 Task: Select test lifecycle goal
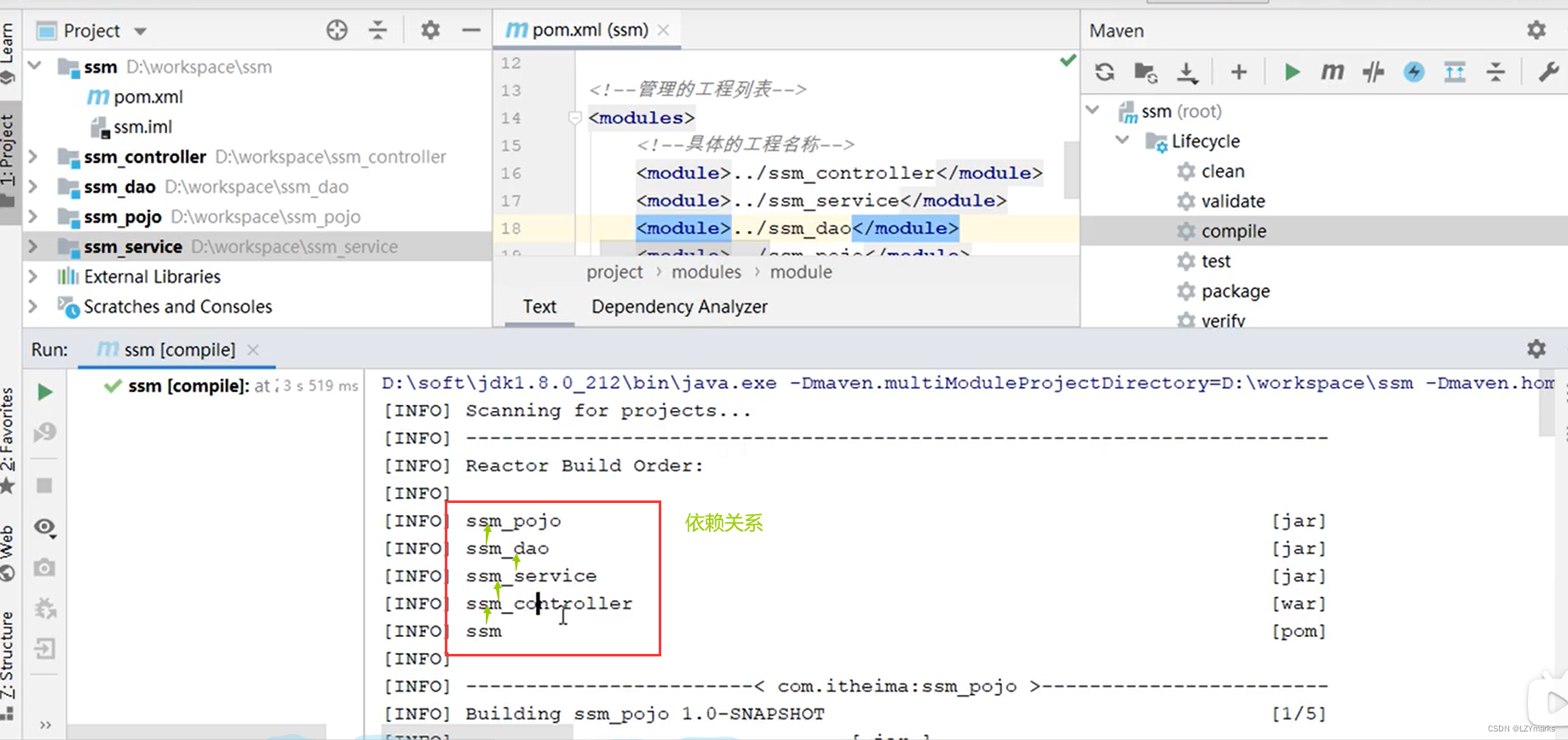[x=1203, y=261]
